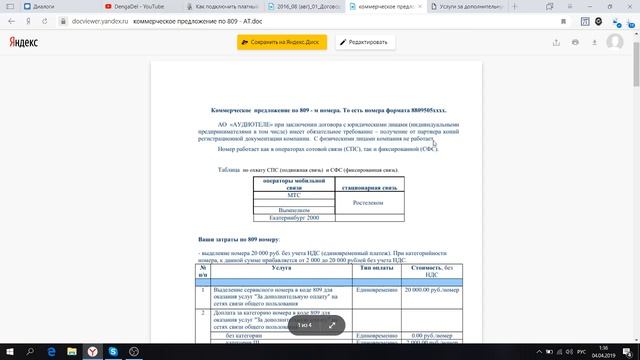Viewport: 640px width, 360px height.
Task: Open the clock and date flyout
Action: click(603, 352)
